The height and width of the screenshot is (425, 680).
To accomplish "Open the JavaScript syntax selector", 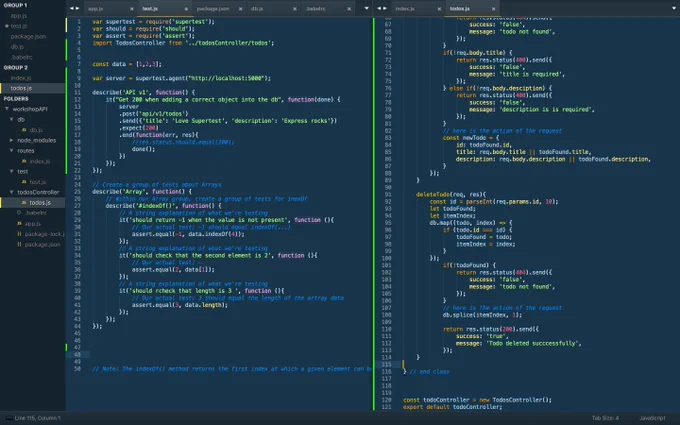I will click(x=653, y=418).
